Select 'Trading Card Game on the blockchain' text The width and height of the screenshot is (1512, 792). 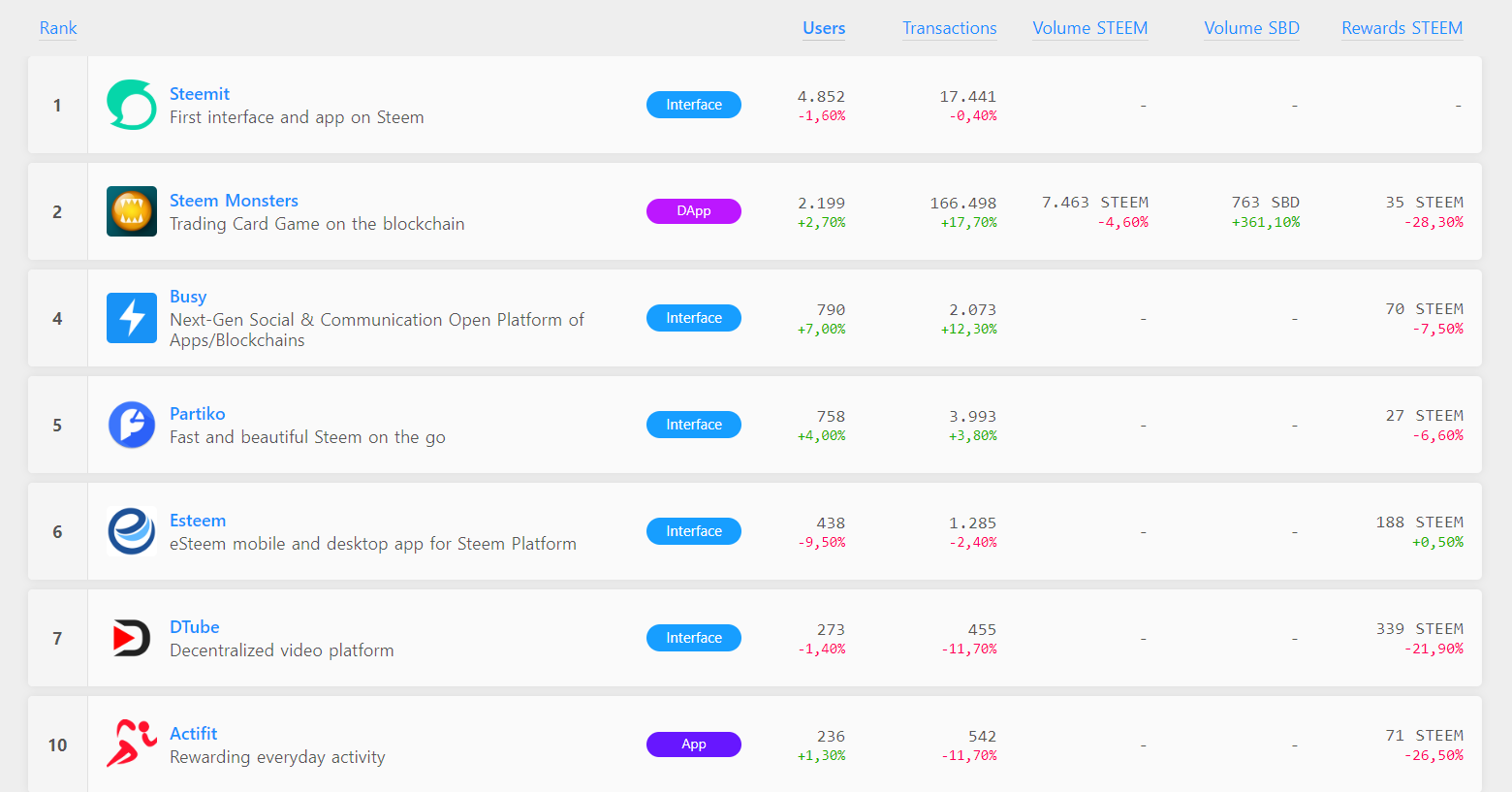pos(317,224)
